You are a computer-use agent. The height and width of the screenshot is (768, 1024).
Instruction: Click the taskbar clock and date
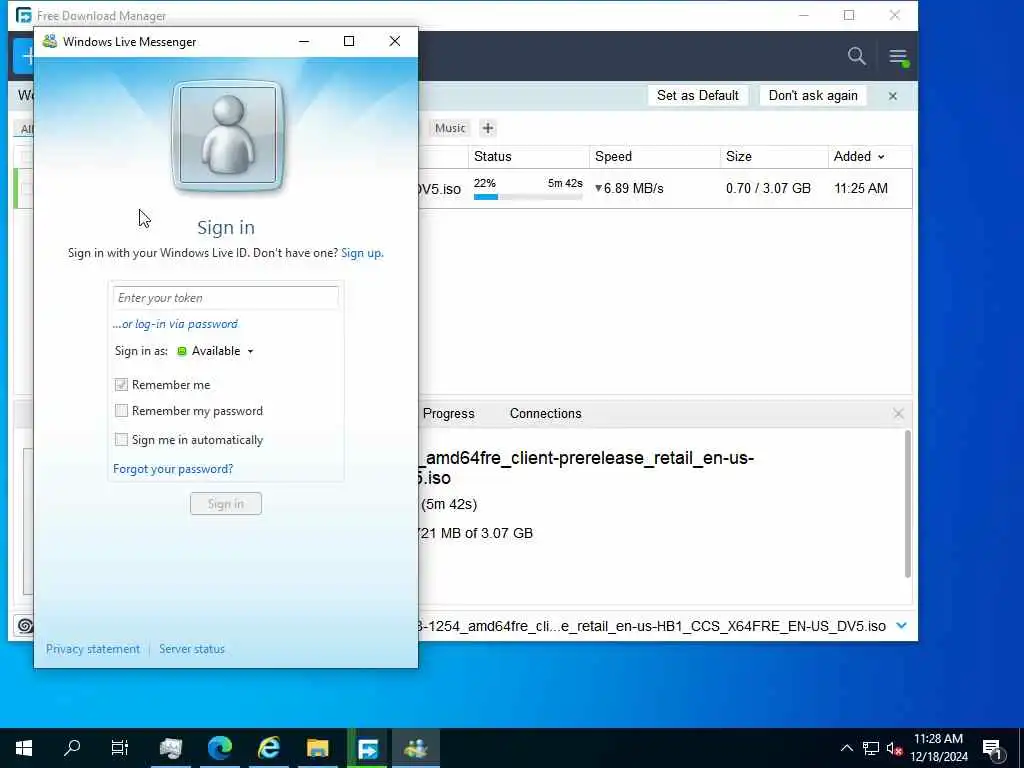click(938, 748)
